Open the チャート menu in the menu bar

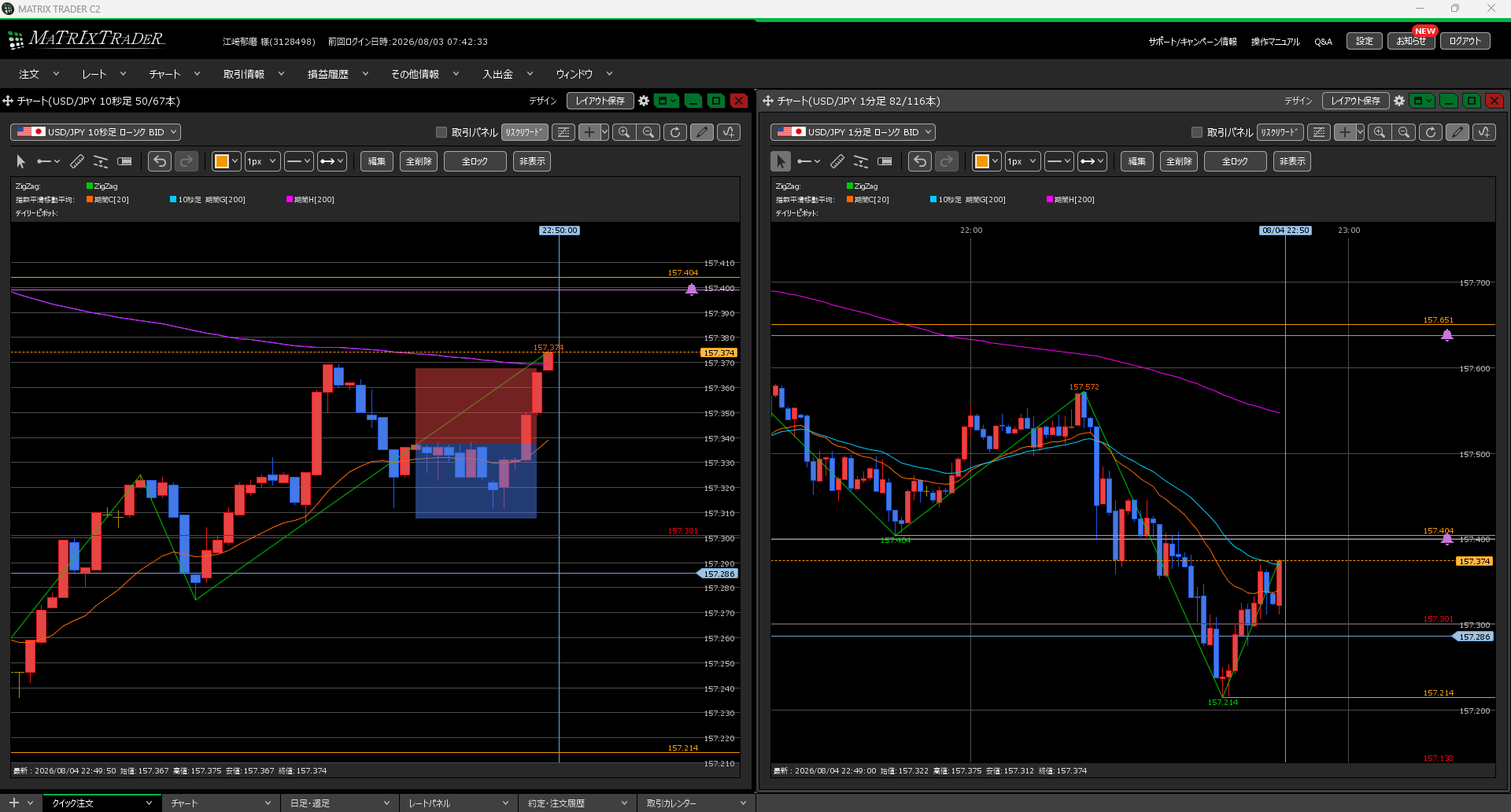pyautogui.click(x=175, y=74)
